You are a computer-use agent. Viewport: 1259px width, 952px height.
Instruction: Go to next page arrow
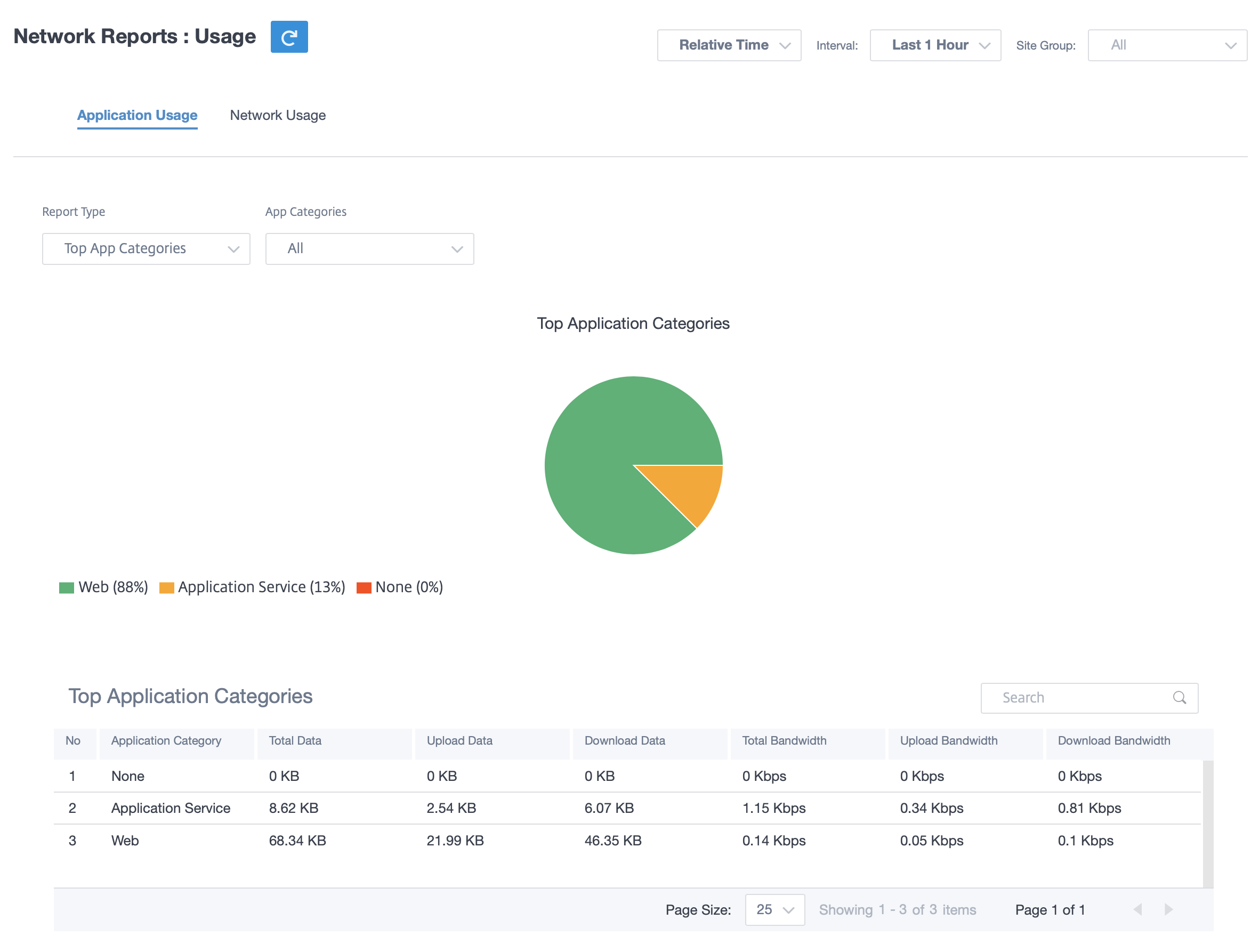[1168, 909]
